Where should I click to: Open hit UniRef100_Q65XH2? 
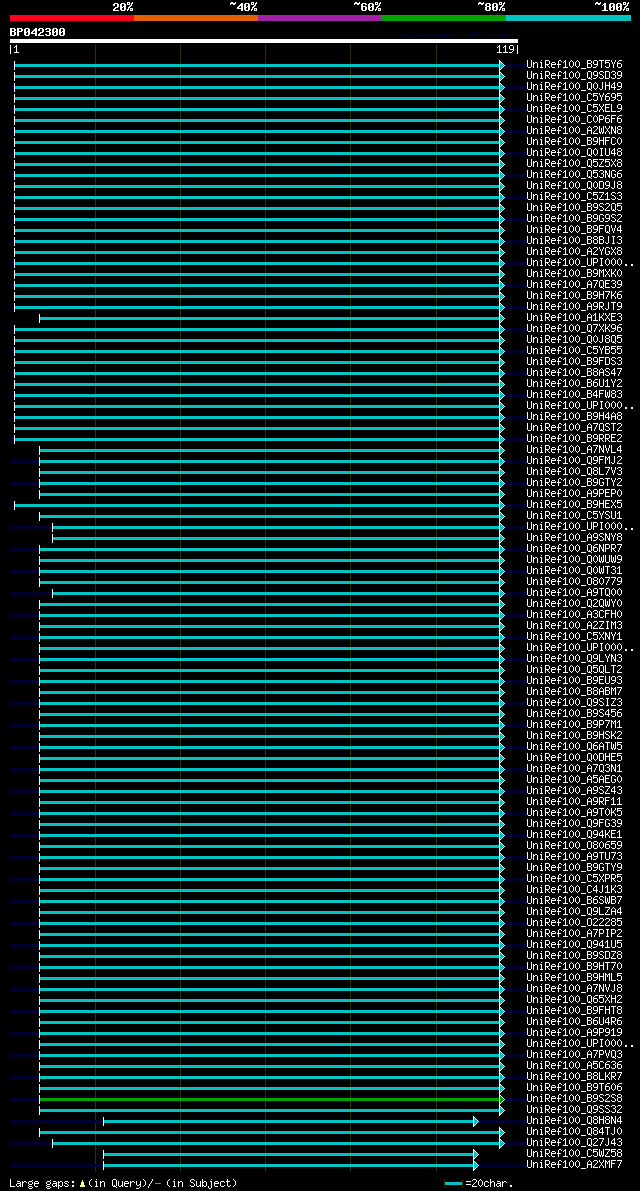pyautogui.click(x=574, y=1000)
